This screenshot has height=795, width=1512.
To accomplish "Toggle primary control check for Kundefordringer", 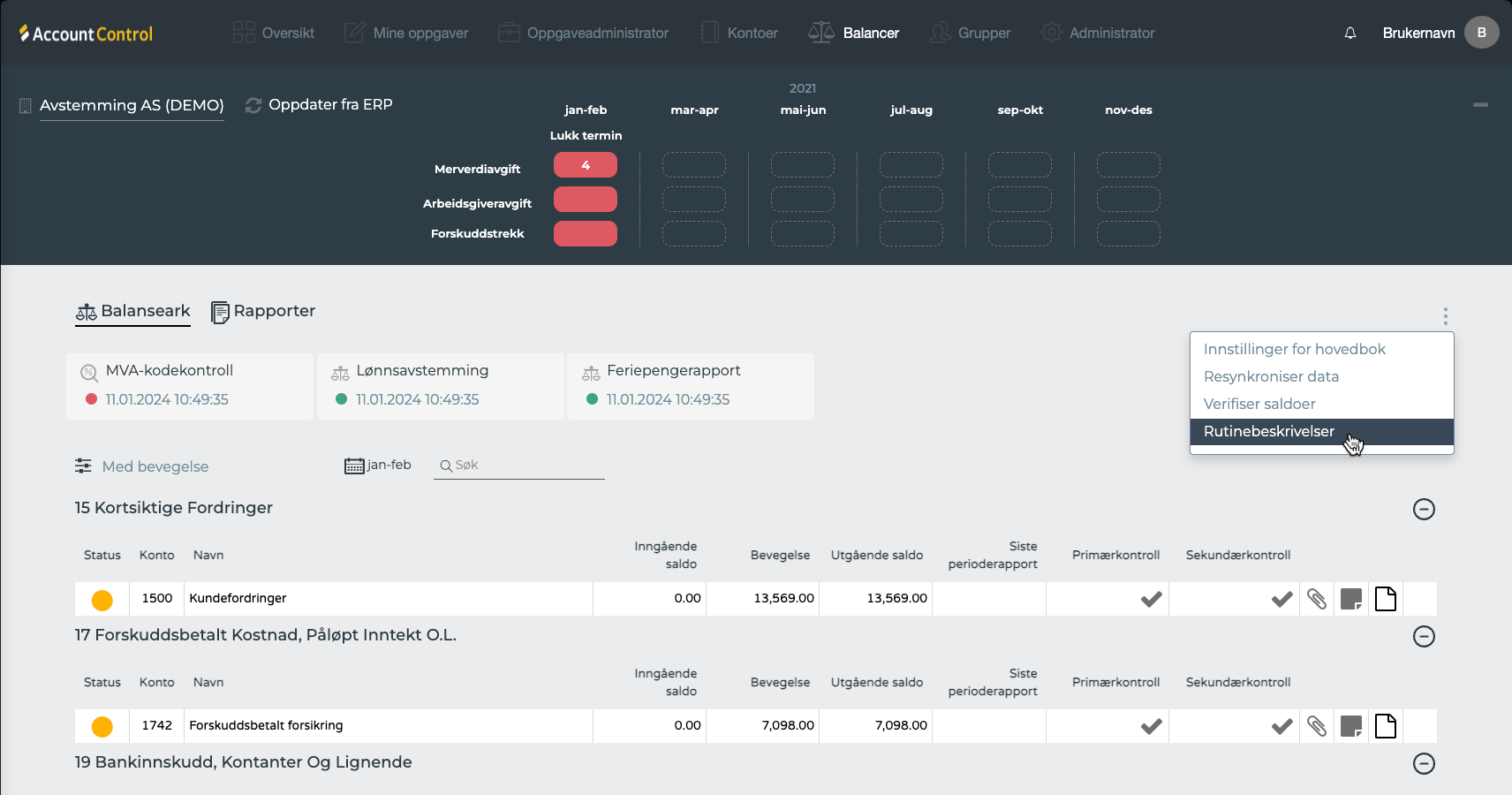I will pos(1151,599).
